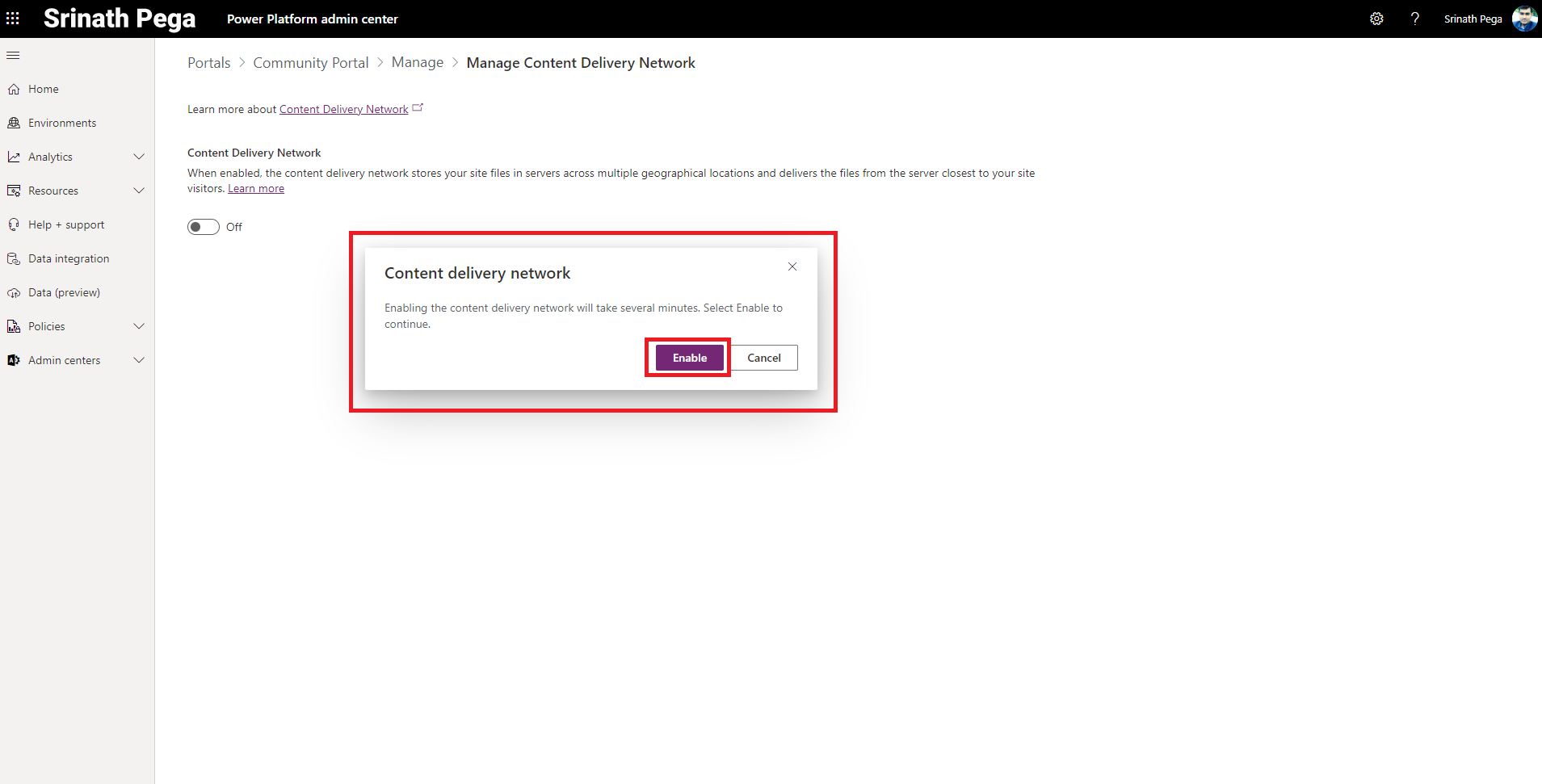The width and height of the screenshot is (1542, 784).
Task: Expand the Admin centers chevron
Action: pos(139,361)
